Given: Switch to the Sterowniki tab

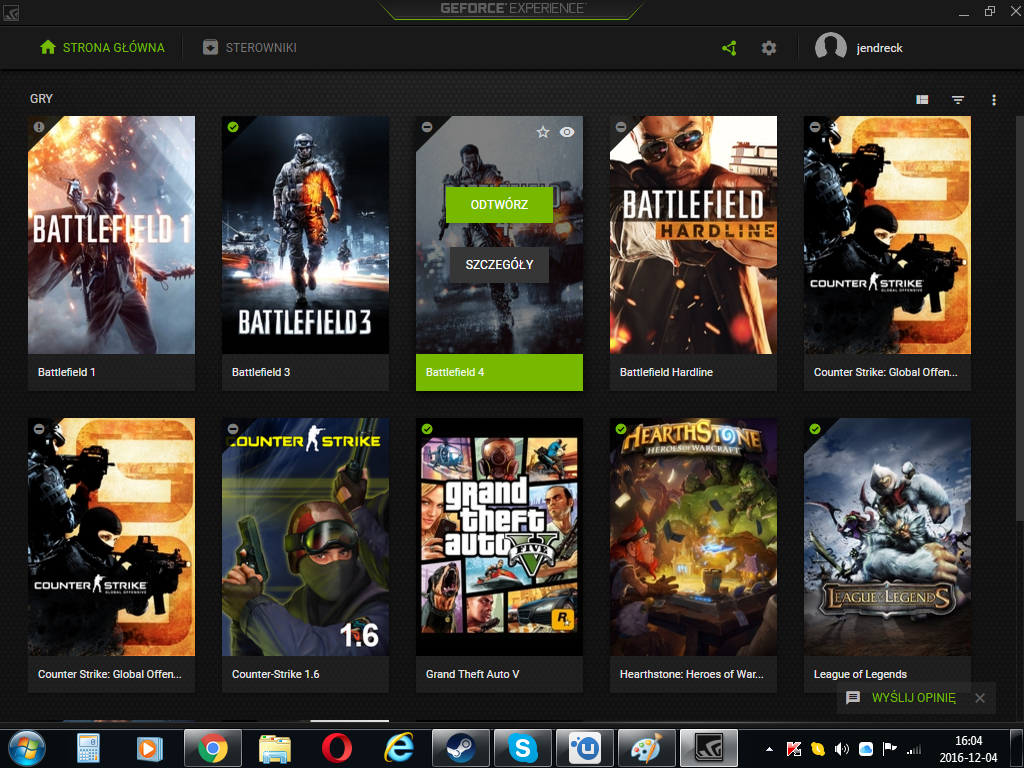Looking at the screenshot, I should point(249,48).
